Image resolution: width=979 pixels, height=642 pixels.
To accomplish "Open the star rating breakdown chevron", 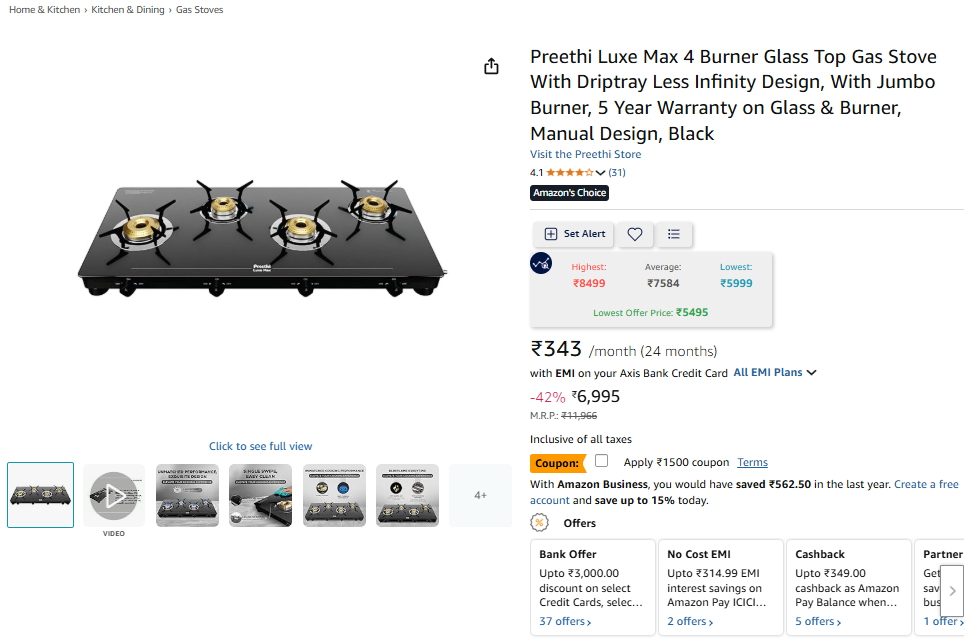I will [x=600, y=173].
